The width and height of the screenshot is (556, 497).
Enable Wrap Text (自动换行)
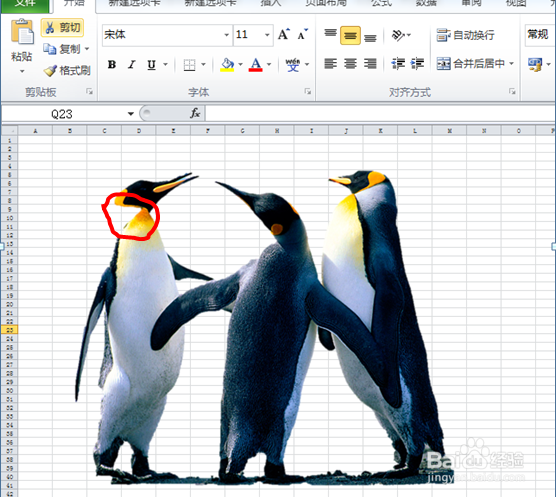coord(465,35)
